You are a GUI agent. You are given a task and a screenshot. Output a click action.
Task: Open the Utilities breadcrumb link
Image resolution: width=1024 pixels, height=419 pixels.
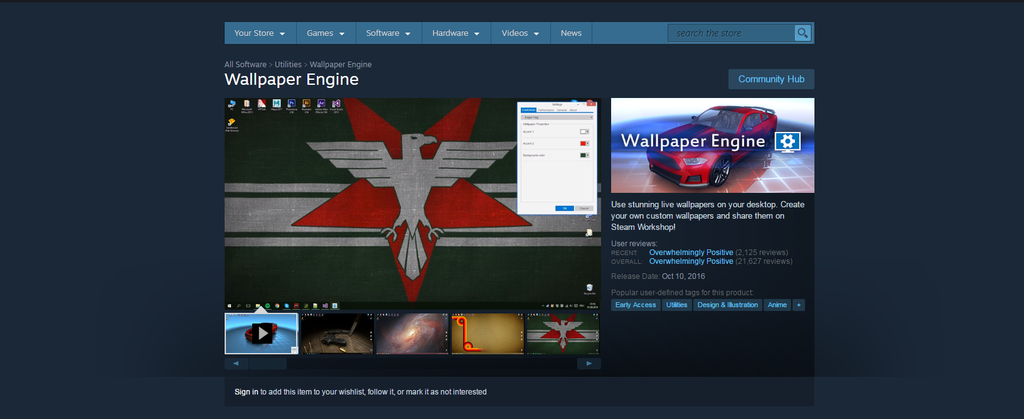pyautogui.click(x=288, y=64)
